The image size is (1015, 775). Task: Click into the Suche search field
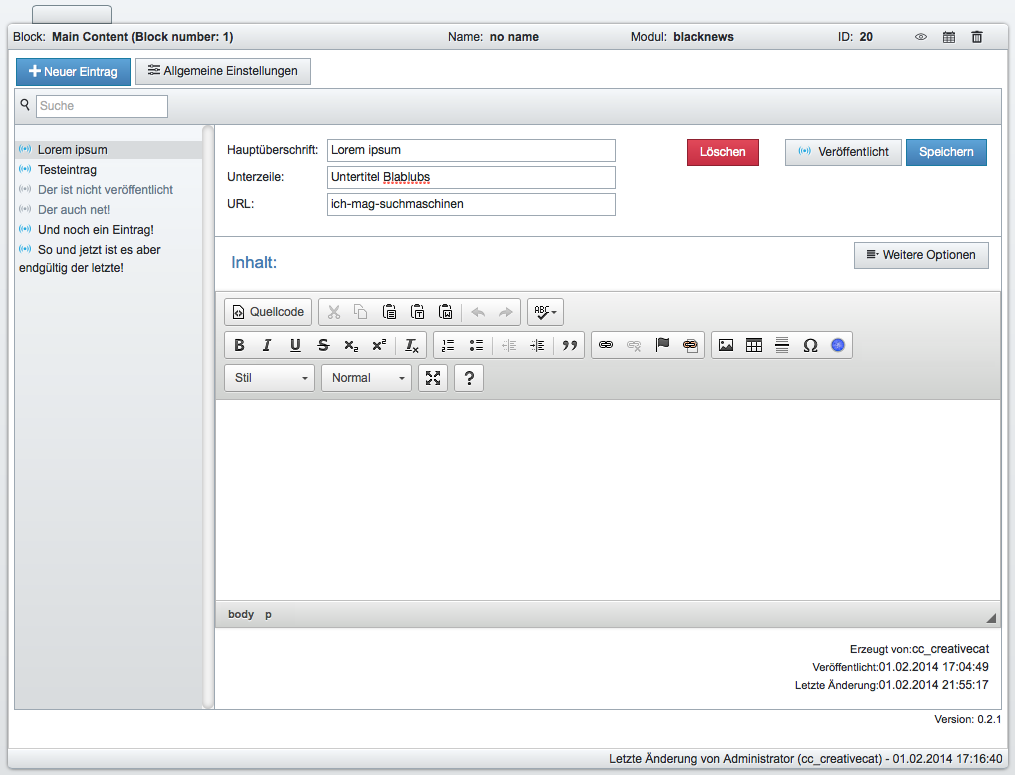[x=101, y=106]
